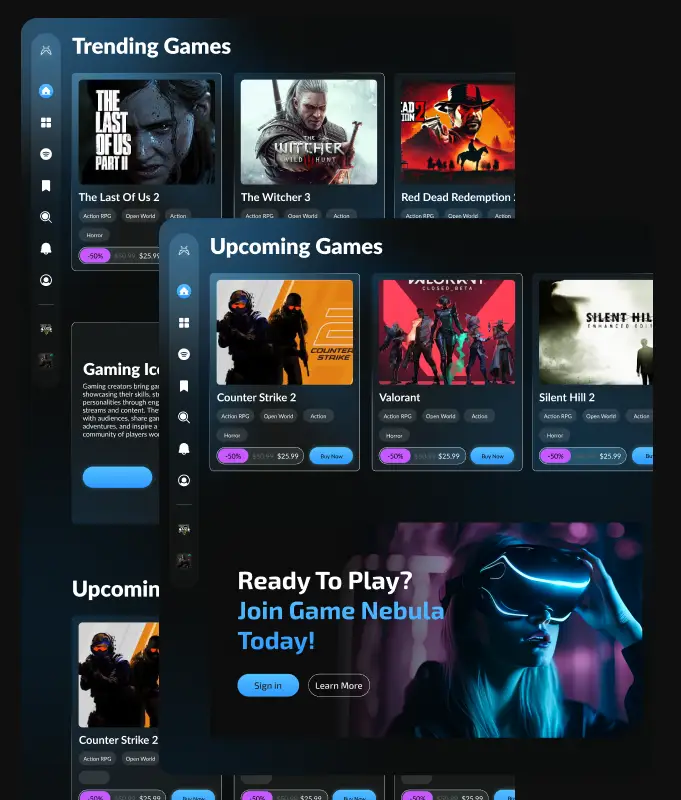Open profile icon in Upcoming Games sidebar

pos(184,480)
